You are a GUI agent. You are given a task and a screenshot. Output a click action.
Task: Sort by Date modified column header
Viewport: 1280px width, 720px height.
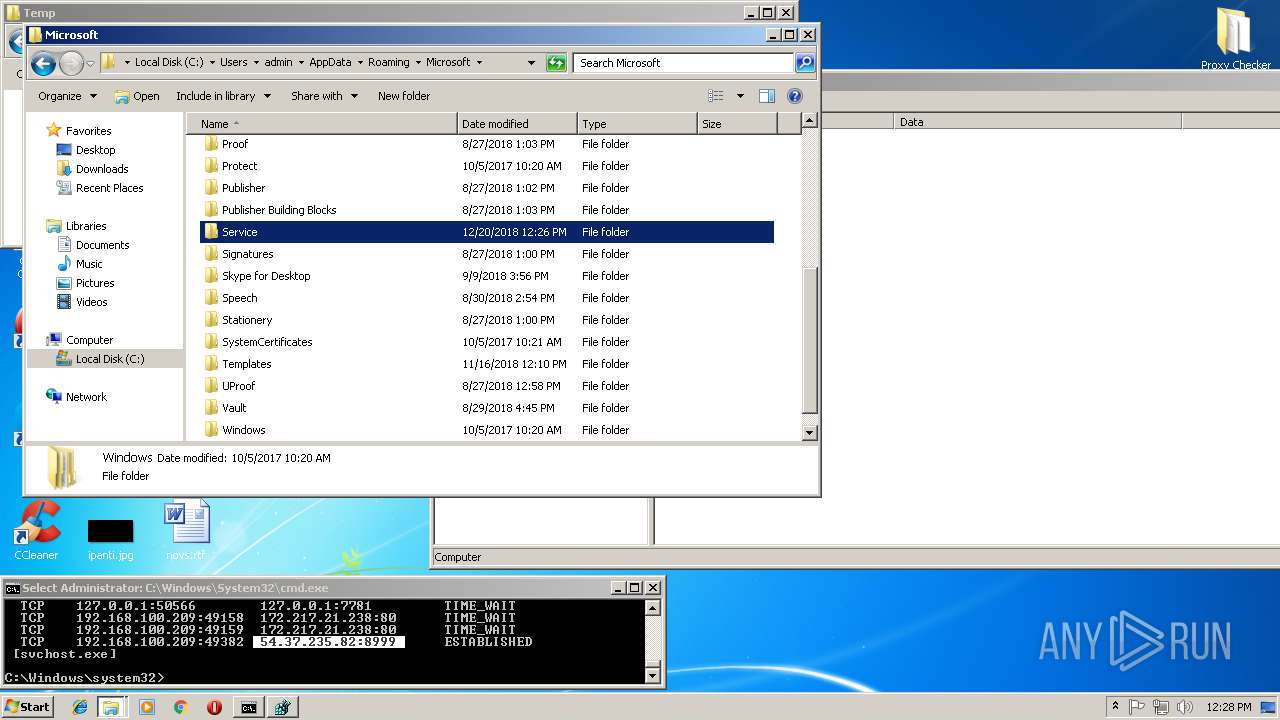[517, 124]
